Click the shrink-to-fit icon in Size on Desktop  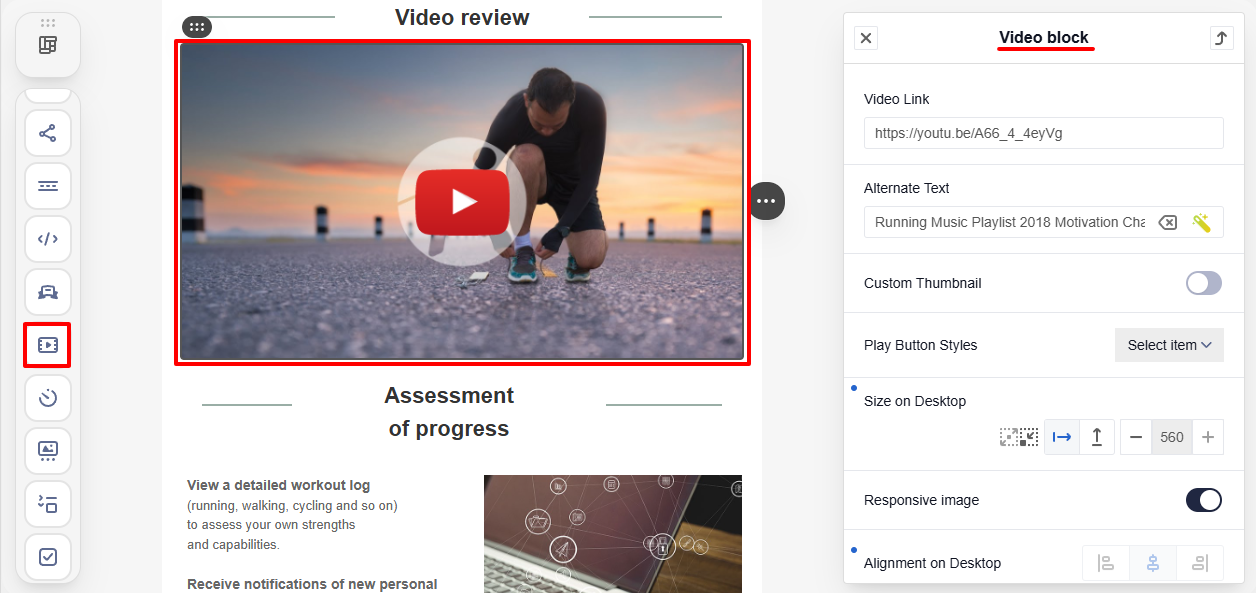point(1029,437)
